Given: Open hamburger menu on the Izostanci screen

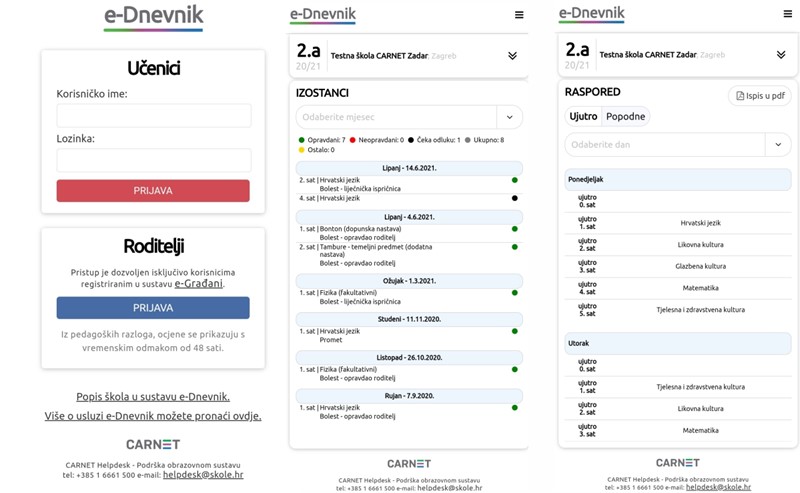Looking at the screenshot, I should click(519, 15).
